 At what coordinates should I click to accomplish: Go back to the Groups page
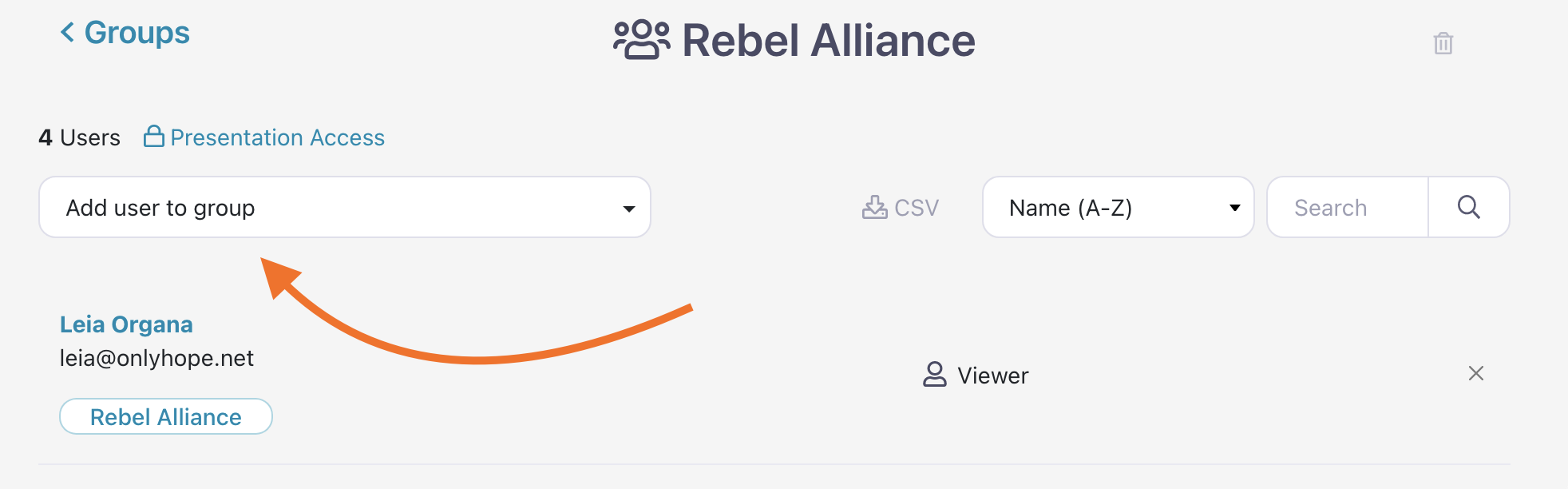pyautogui.click(x=137, y=33)
